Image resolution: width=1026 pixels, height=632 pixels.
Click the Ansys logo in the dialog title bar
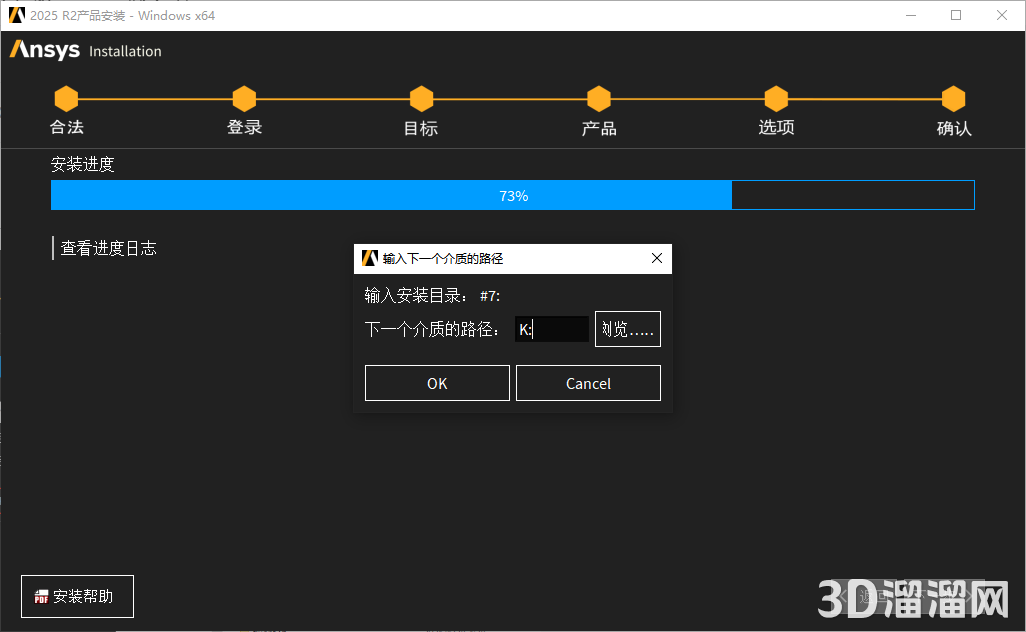coord(367,258)
